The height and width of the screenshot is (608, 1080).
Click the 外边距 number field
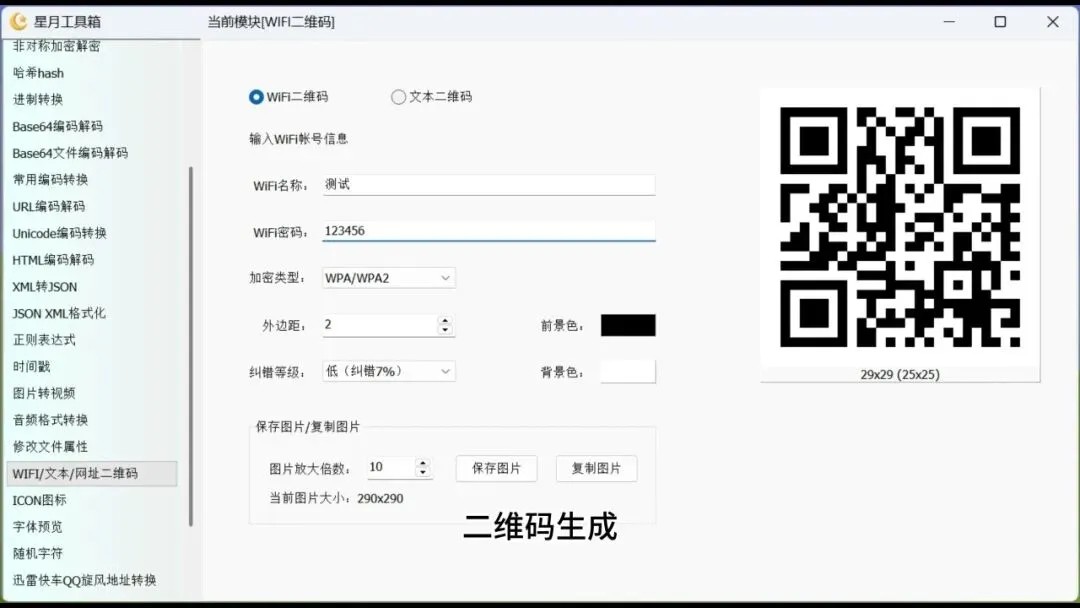(380, 325)
